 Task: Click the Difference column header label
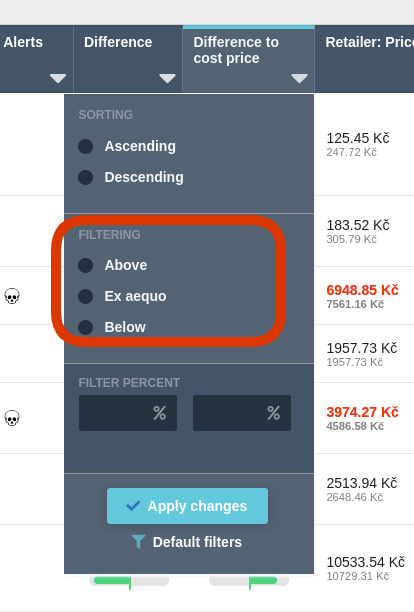[x=118, y=42]
